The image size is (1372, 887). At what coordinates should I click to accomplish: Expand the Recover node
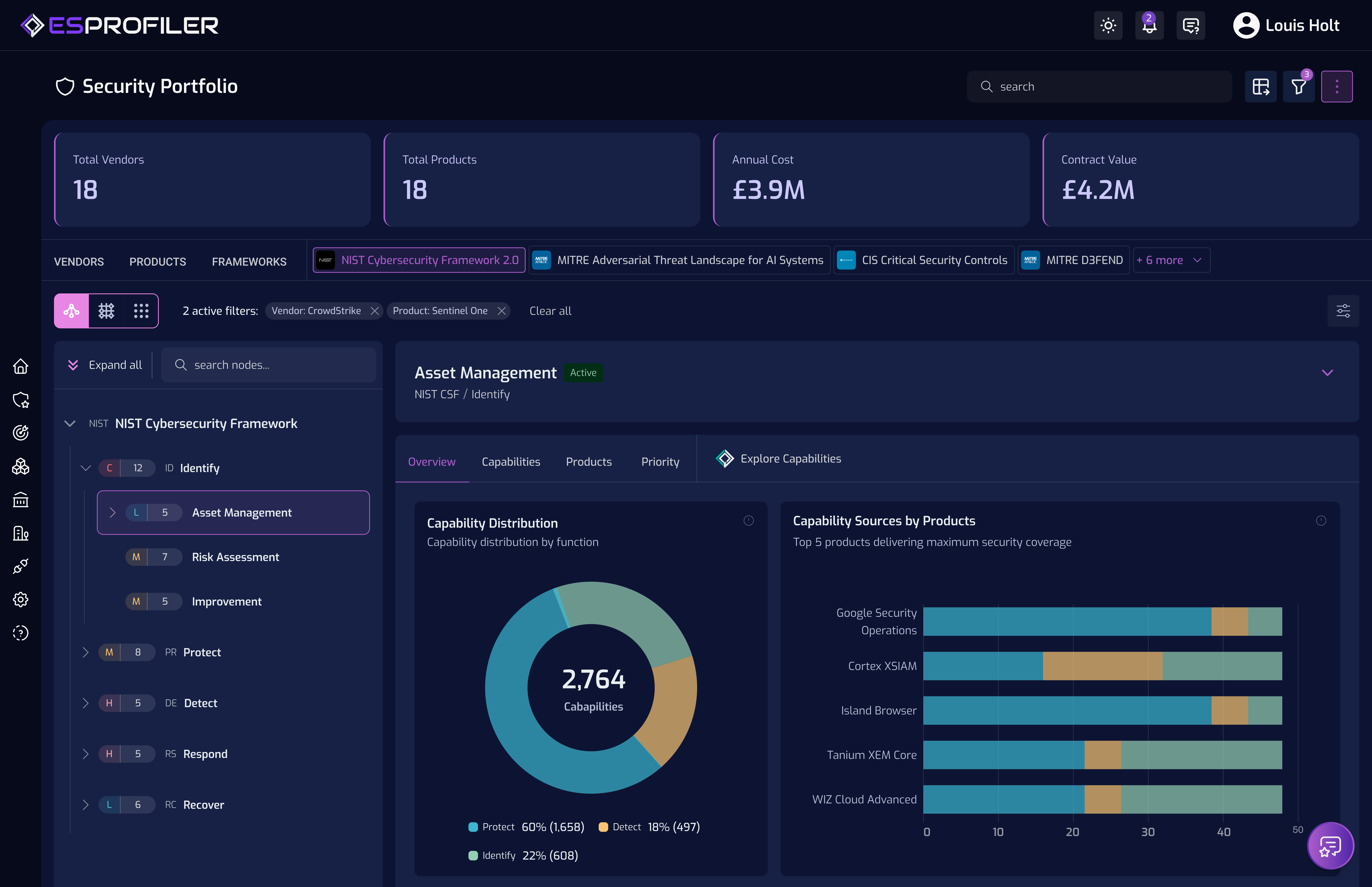click(x=86, y=805)
